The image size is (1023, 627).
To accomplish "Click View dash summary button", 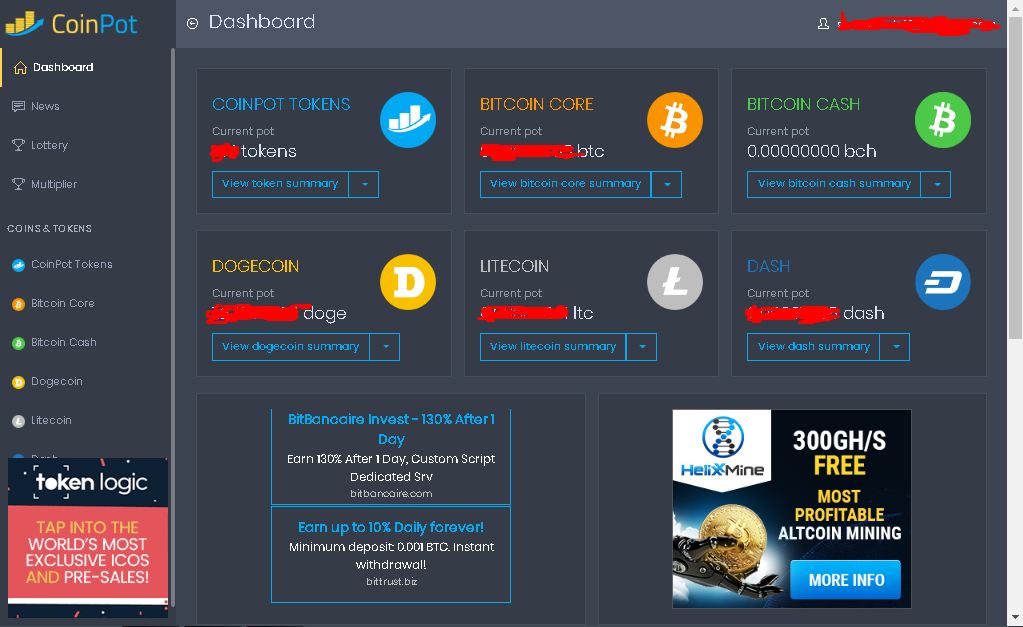I will tap(814, 347).
